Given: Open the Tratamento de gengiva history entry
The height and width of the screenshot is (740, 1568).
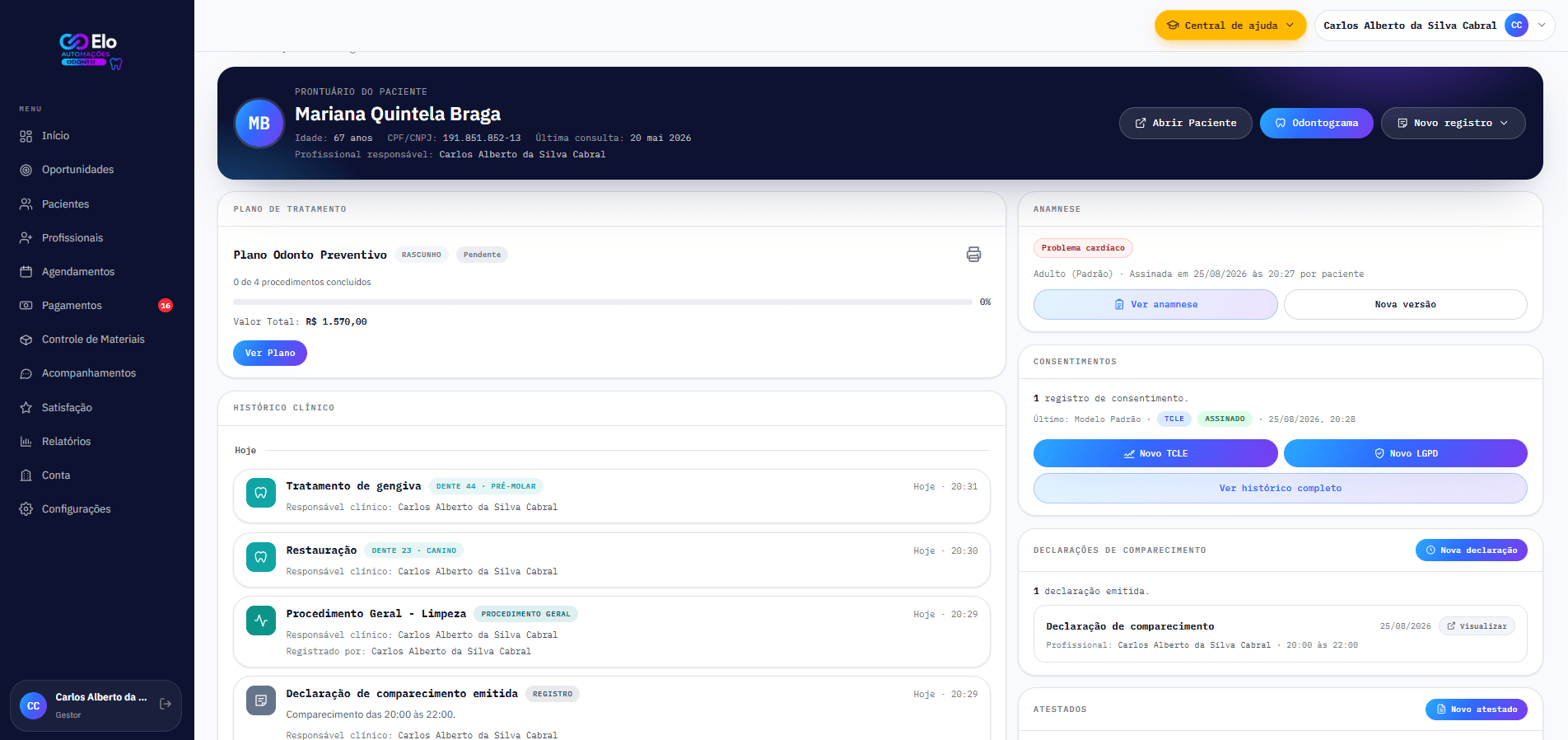Looking at the screenshot, I should pos(611,496).
